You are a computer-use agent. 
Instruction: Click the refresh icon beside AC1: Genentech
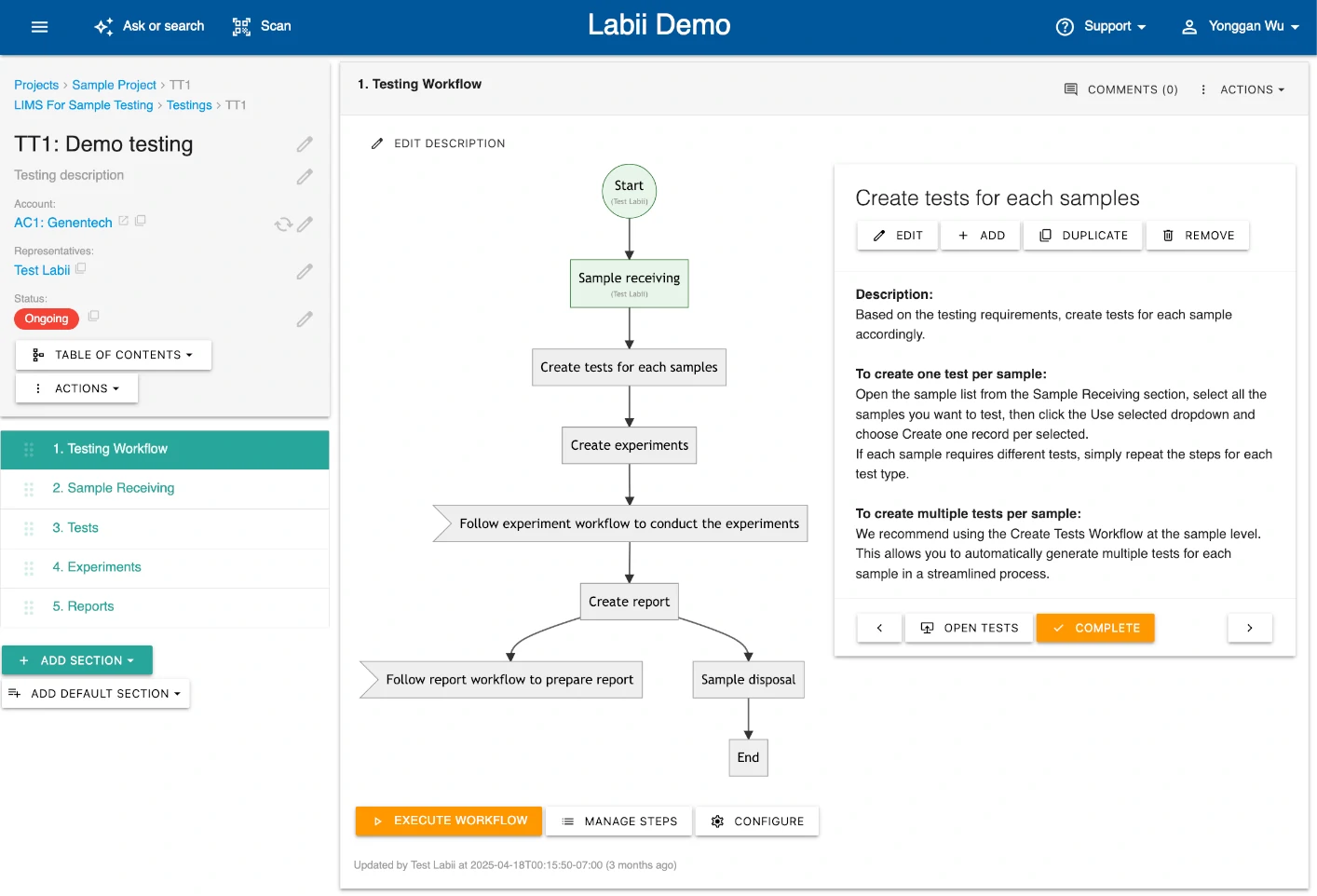[282, 224]
